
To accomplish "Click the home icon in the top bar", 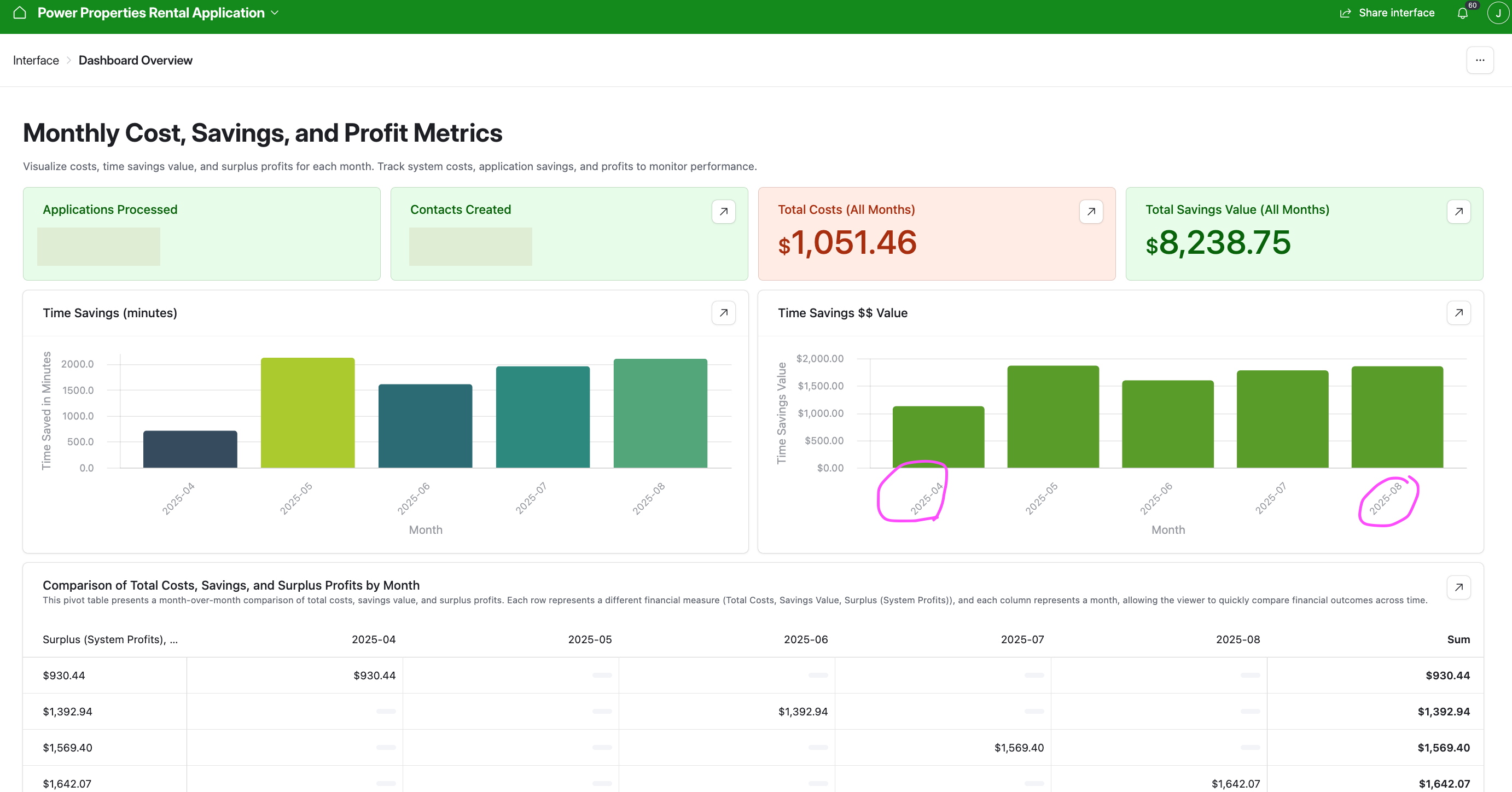I will point(19,13).
